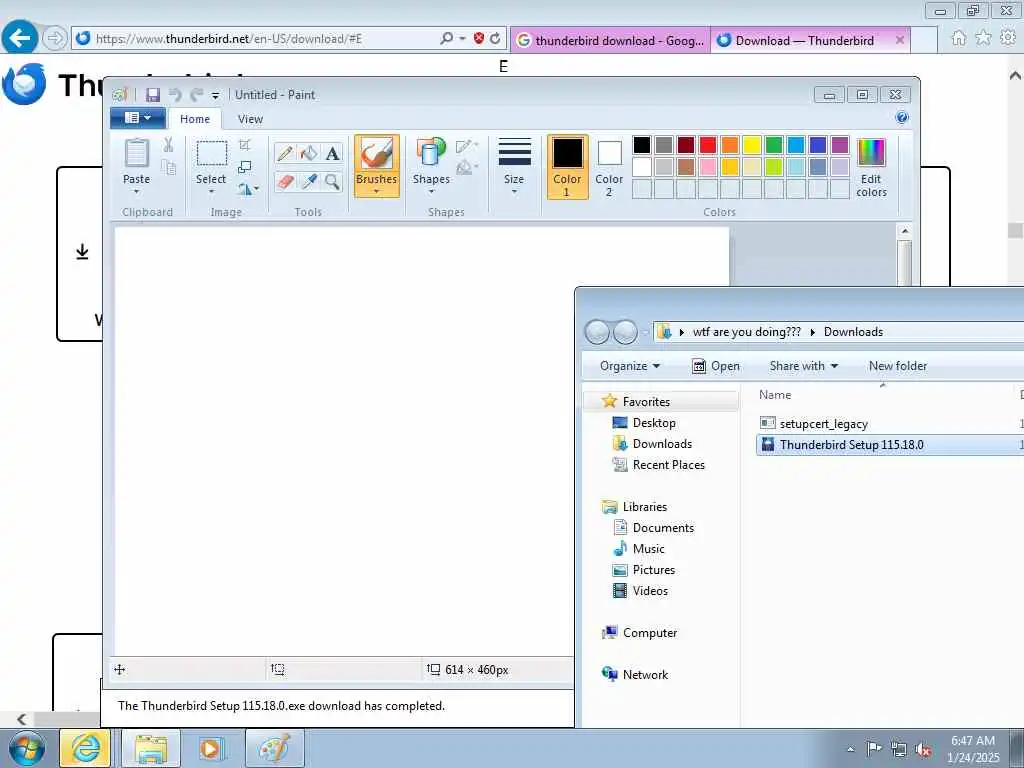Viewport: 1024px width, 768px height.
Task: Switch to the View ribbon tab
Action: 250,119
